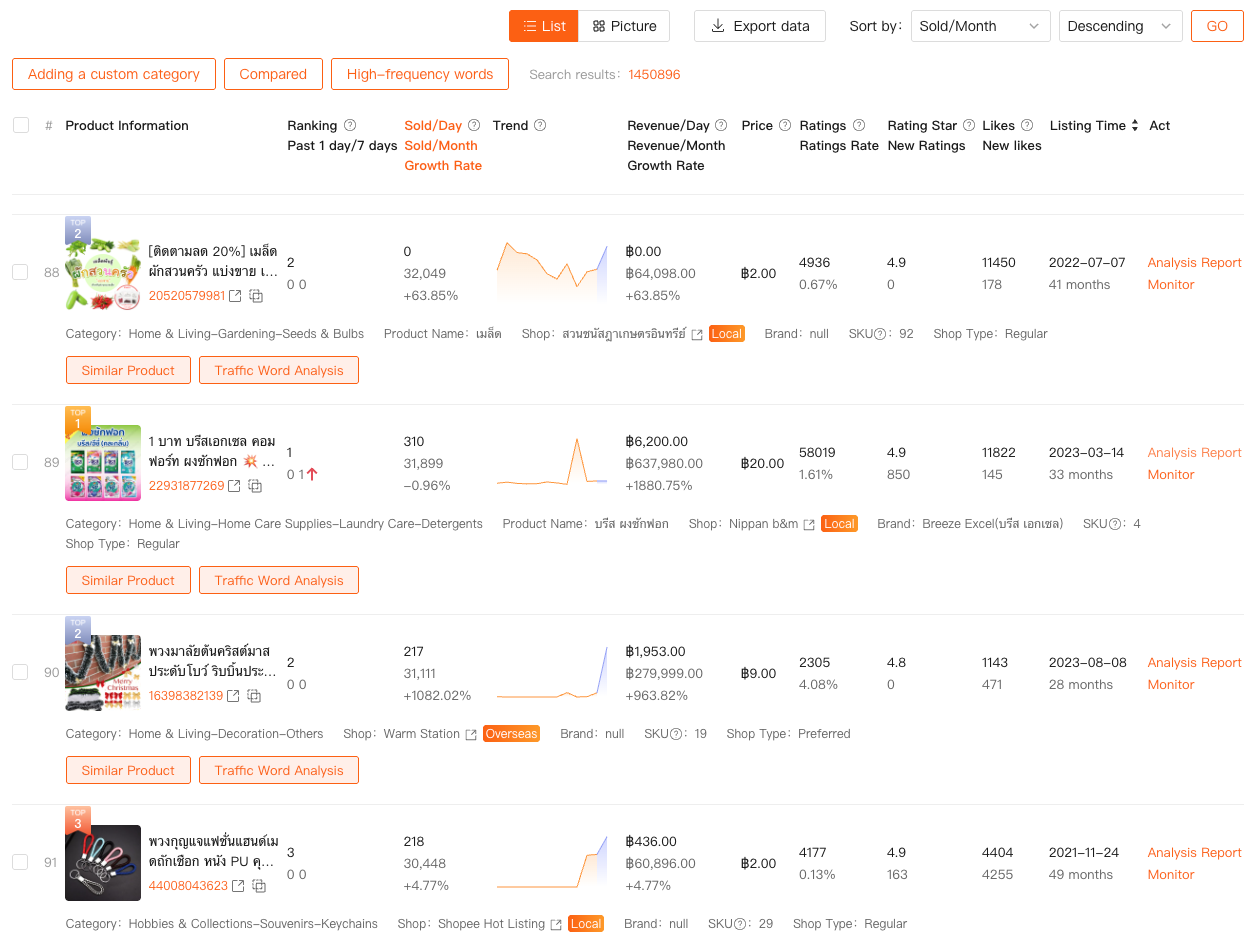Click help icon beside Trend column header

(x=540, y=126)
